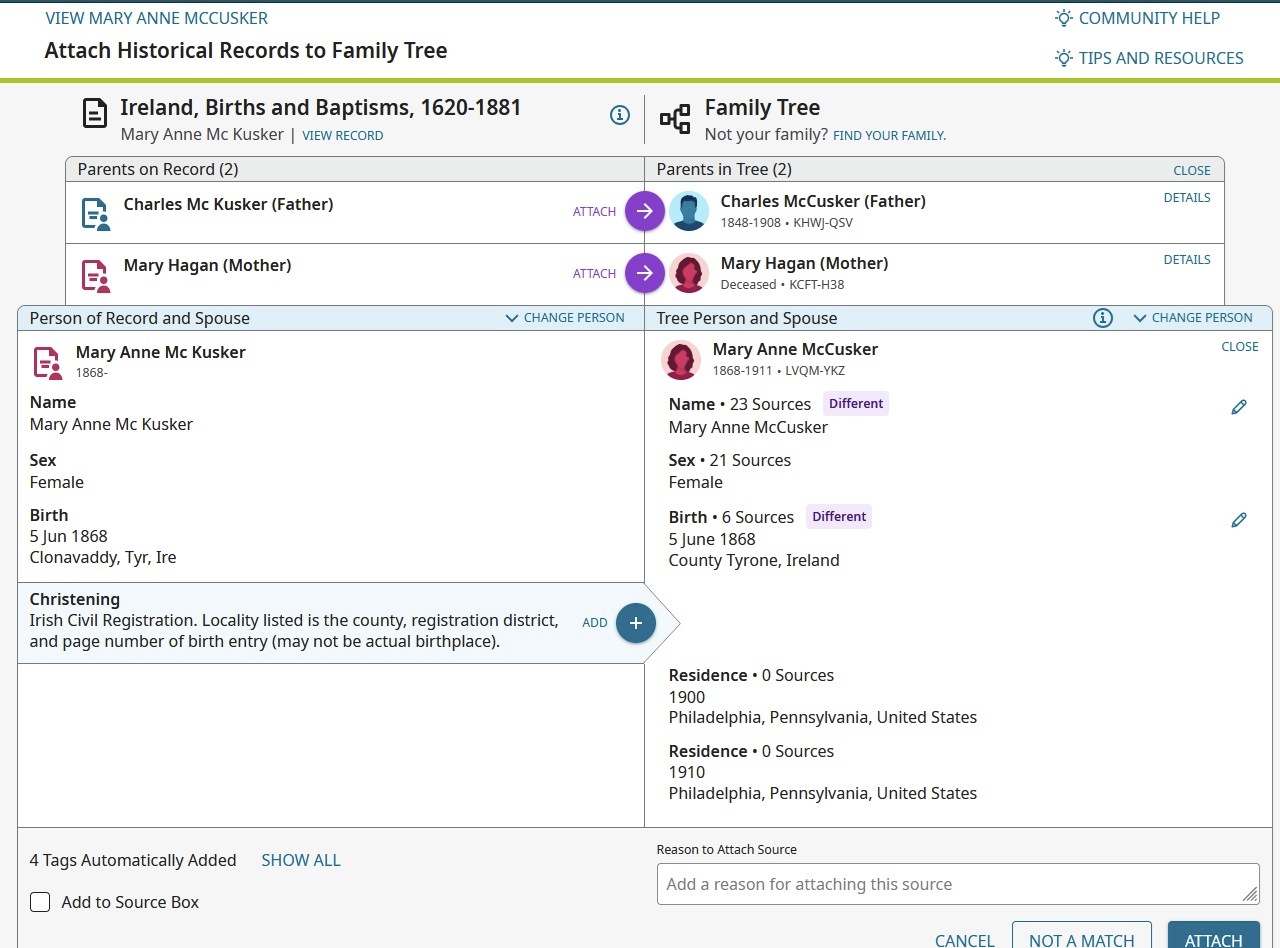The width and height of the screenshot is (1280, 948).
Task: Open record collection info icon
Action: coord(620,115)
